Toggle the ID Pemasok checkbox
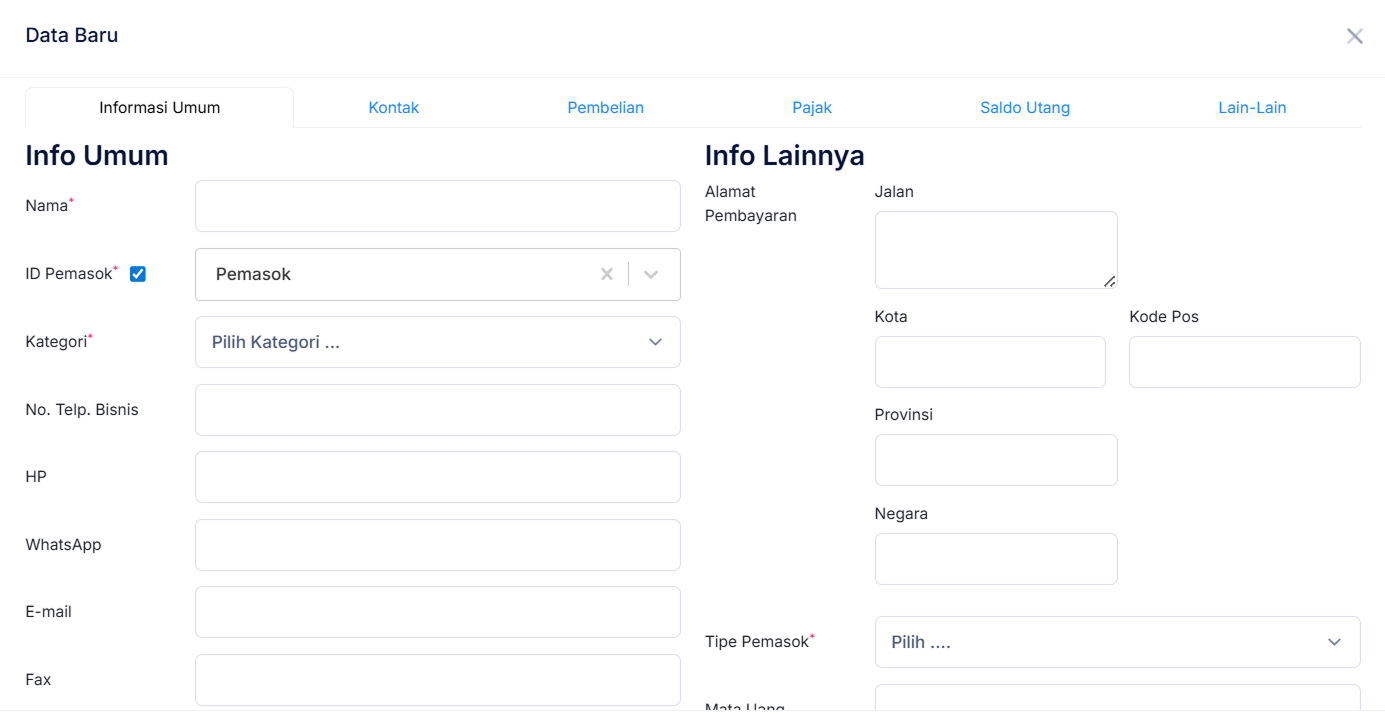1385x715 pixels. click(138, 274)
